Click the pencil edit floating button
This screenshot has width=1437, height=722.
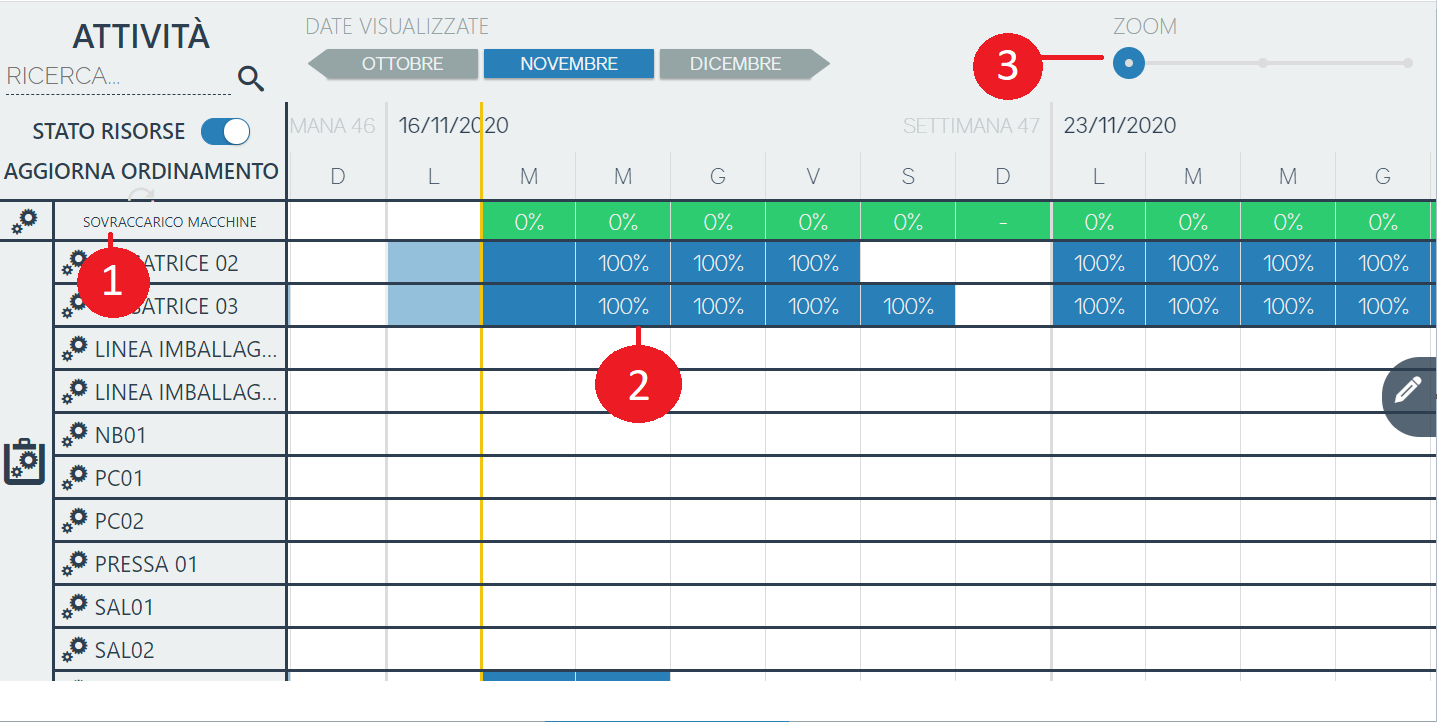point(1409,390)
